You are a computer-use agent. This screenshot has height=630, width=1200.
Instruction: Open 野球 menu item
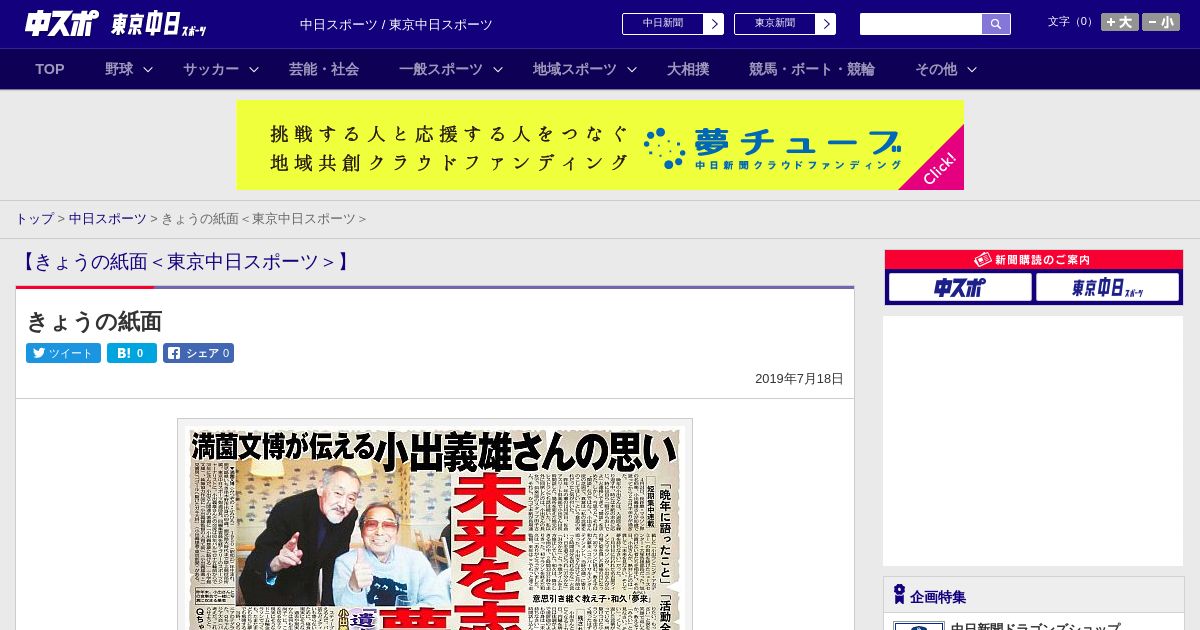[x=119, y=69]
